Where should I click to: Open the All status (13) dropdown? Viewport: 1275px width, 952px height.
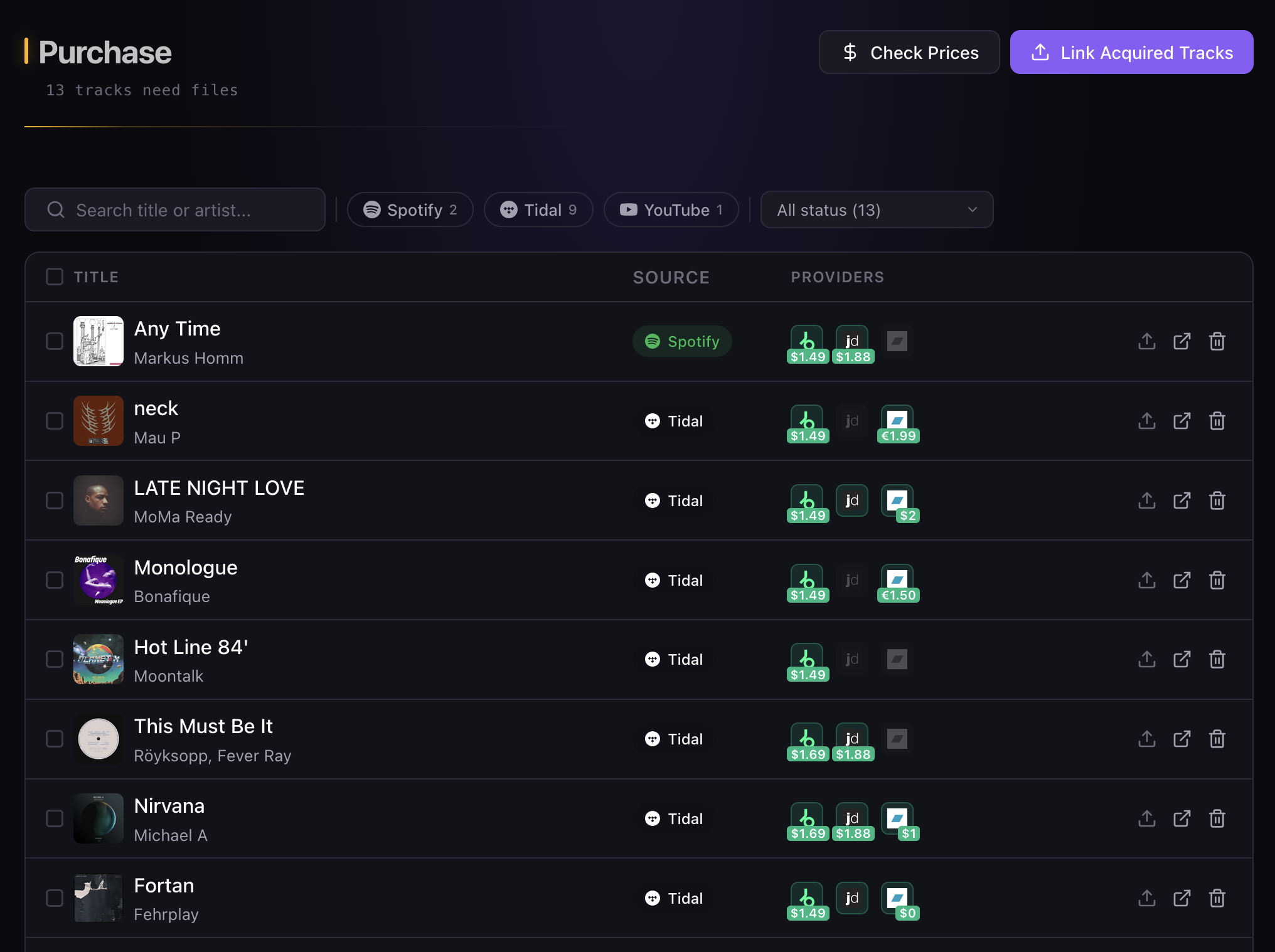coord(877,209)
